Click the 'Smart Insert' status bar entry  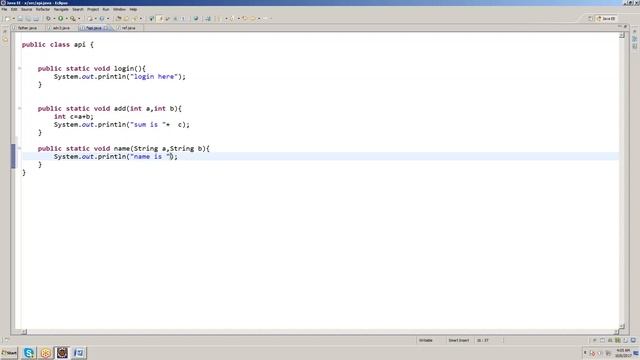point(459,340)
